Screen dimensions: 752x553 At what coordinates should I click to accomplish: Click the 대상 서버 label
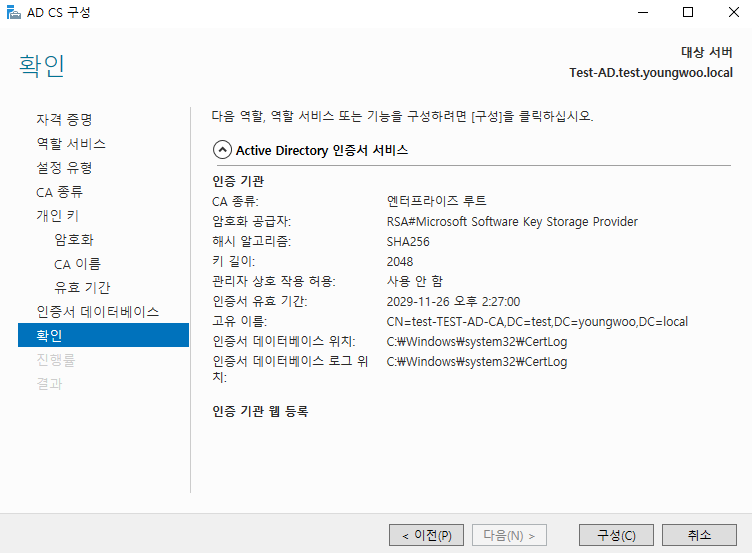pos(707,52)
